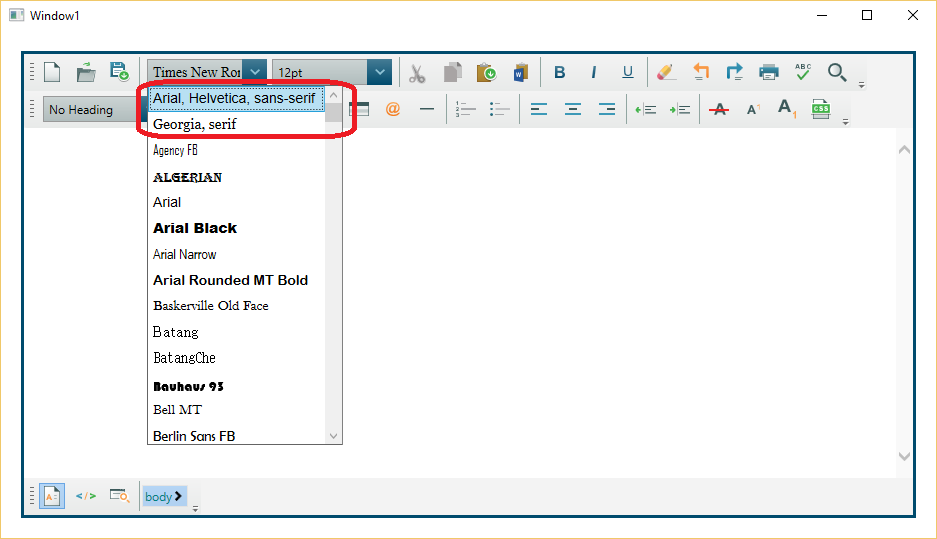The width and height of the screenshot is (937, 539).
Task: Pick Baskerville Old Face font
Action: click(x=211, y=306)
